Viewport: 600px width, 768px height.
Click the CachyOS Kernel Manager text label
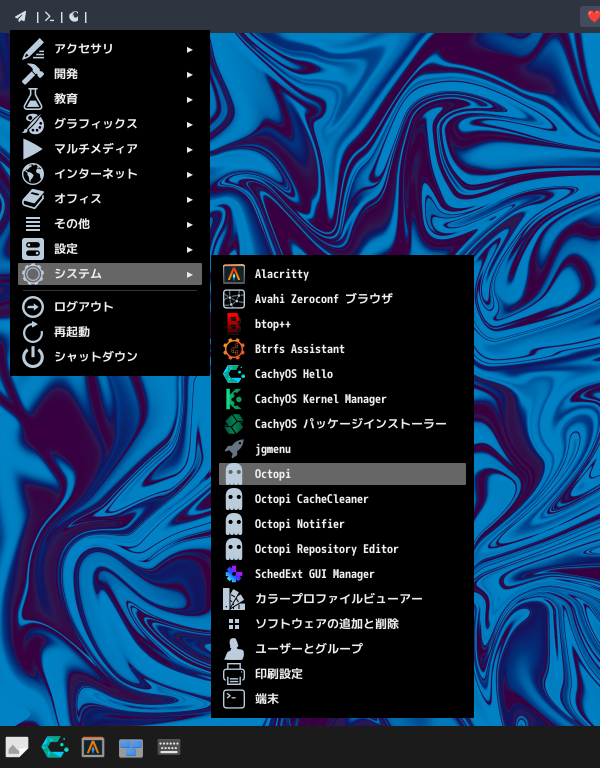tap(320, 399)
